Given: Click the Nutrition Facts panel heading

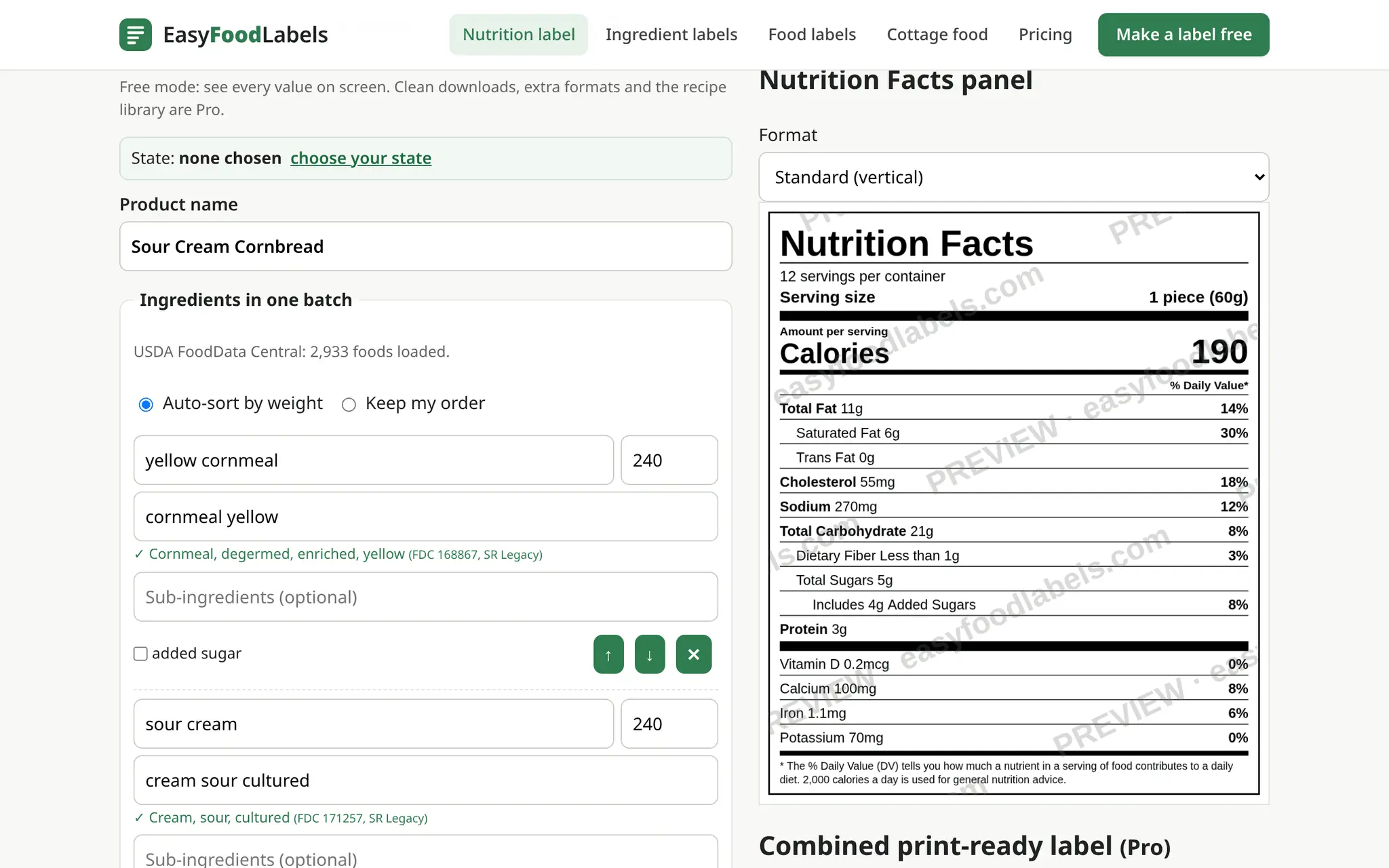Looking at the screenshot, I should [x=896, y=80].
